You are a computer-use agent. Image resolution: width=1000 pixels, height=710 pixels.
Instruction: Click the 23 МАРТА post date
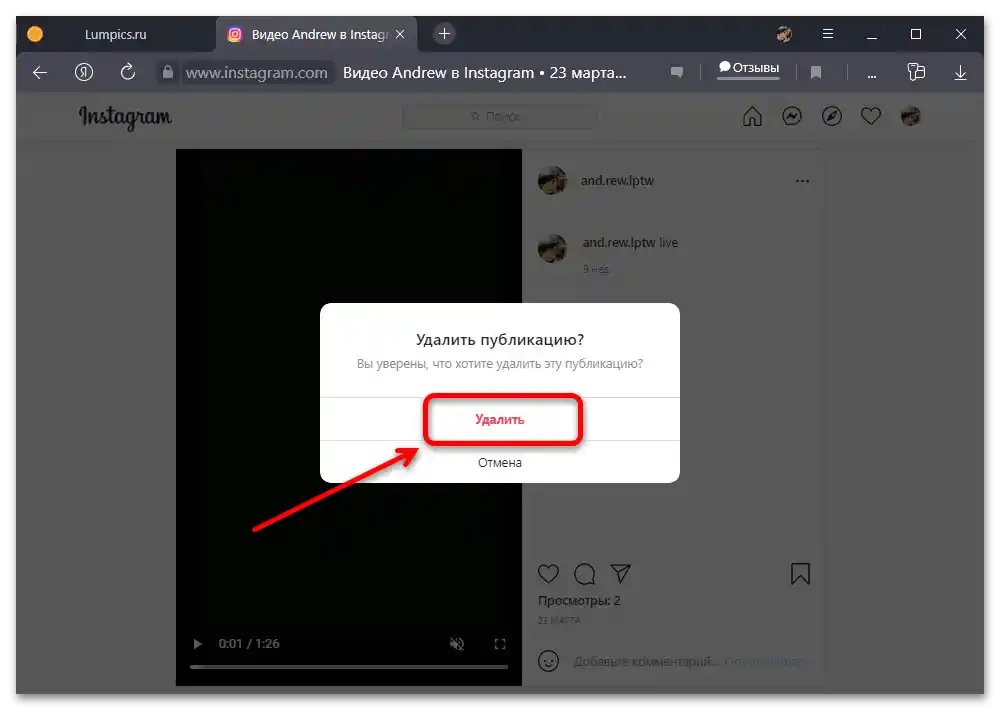tap(559, 620)
